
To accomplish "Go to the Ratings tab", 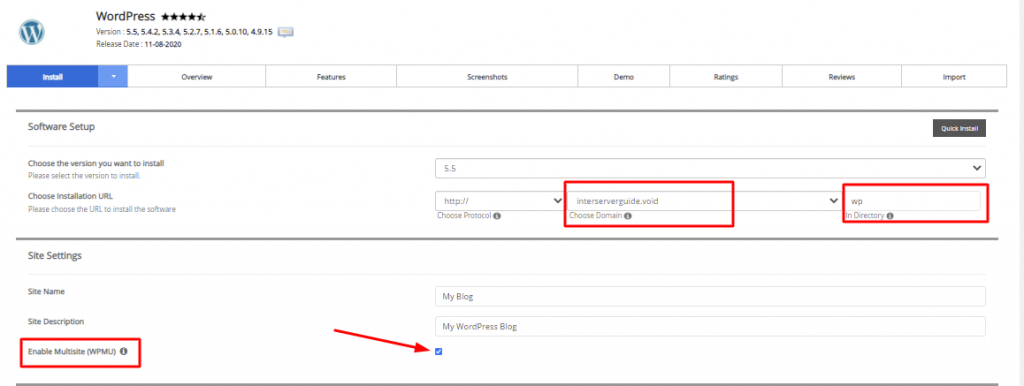I will point(726,76).
